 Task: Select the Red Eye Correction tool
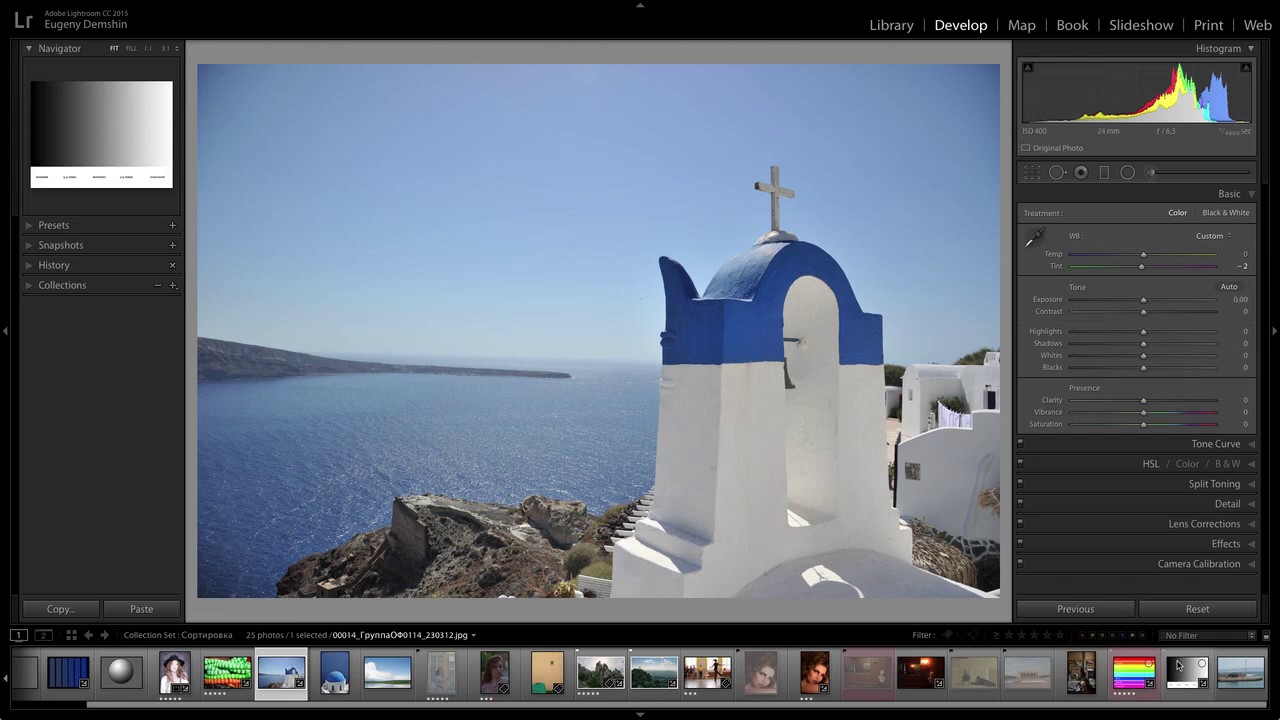click(x=1081, y=173)
